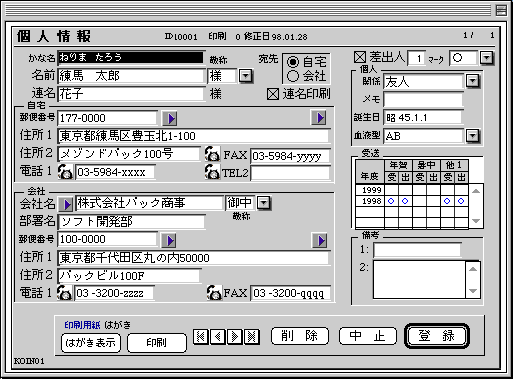Screen dimensions: 513x379
Task: Open the 関係 dropdown showing 友人
Action: click(473, 81)
